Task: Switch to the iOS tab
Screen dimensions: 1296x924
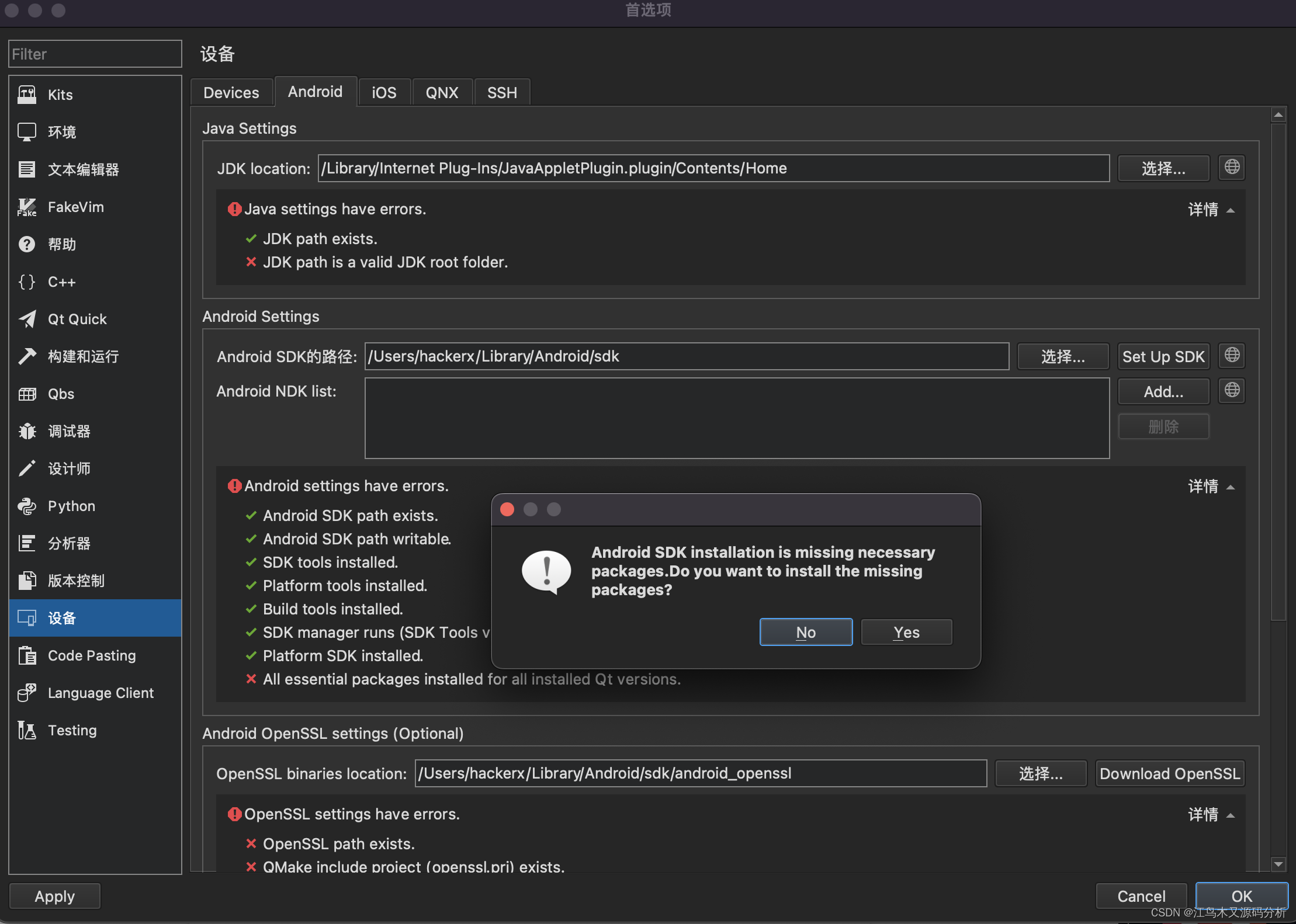Action: (384, 93)
